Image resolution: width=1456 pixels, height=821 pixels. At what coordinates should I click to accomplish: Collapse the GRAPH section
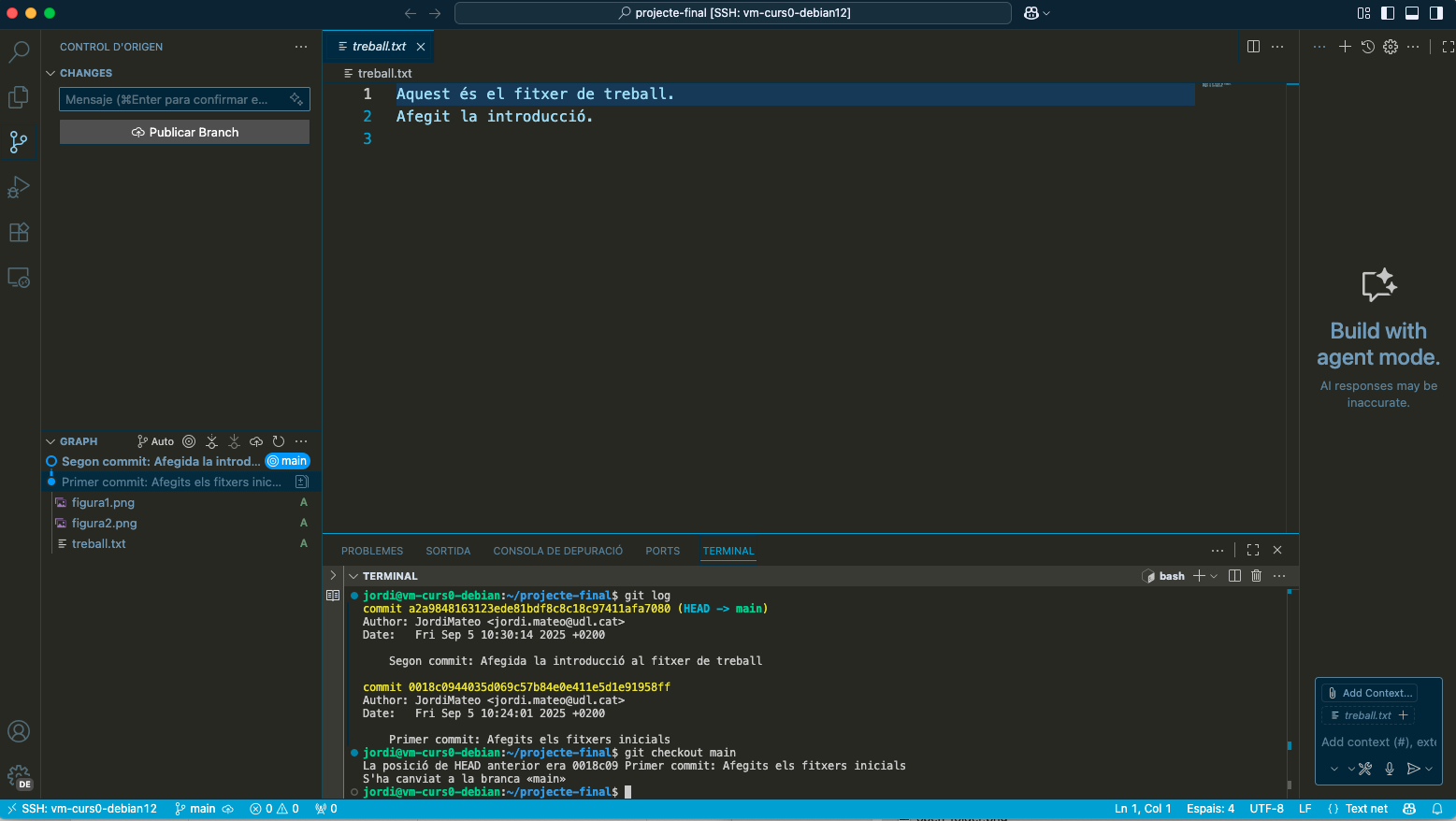50,441
